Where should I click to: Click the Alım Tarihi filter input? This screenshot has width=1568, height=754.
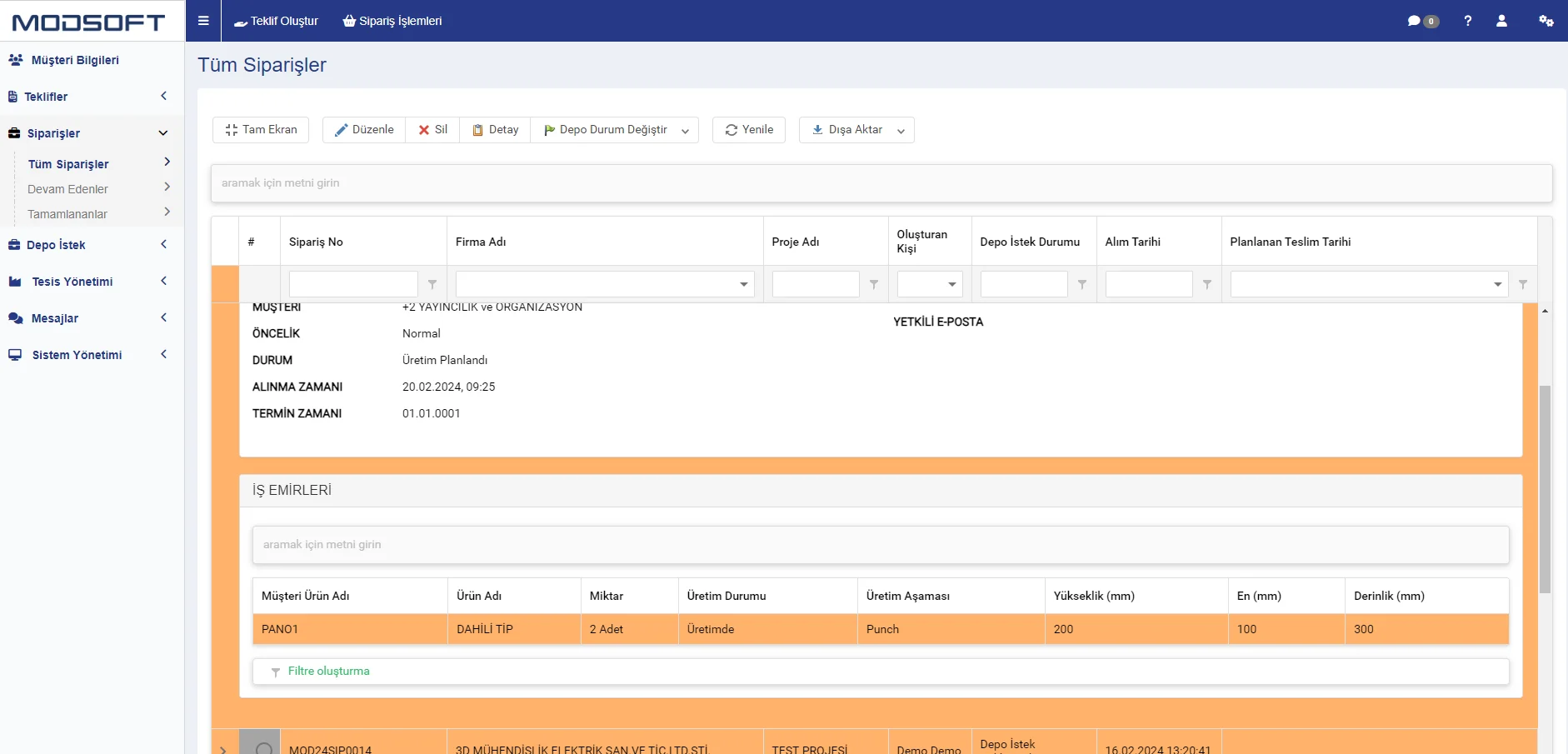1149,284
